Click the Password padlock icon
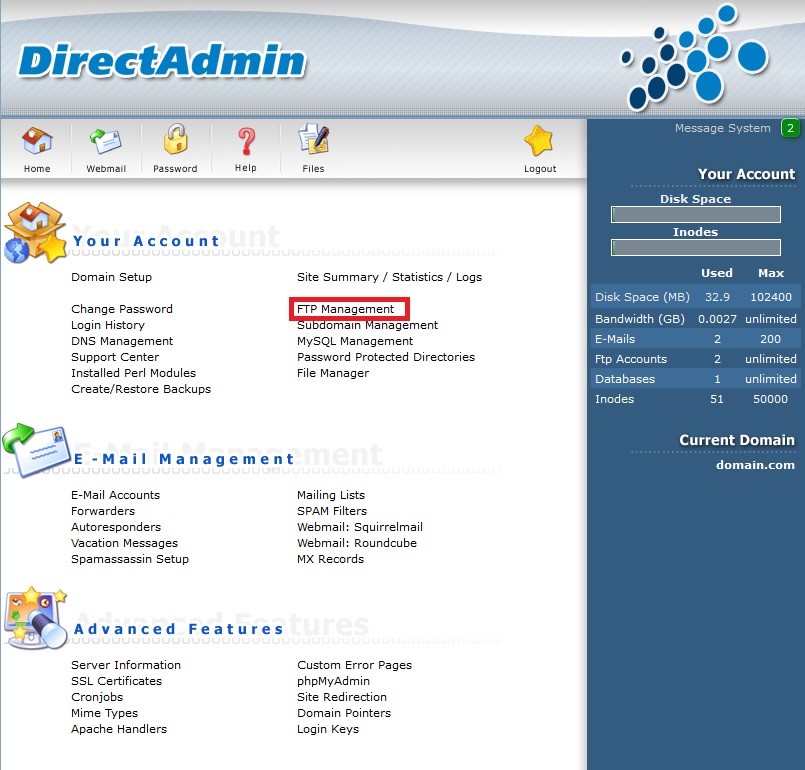 tap(176, 139)
